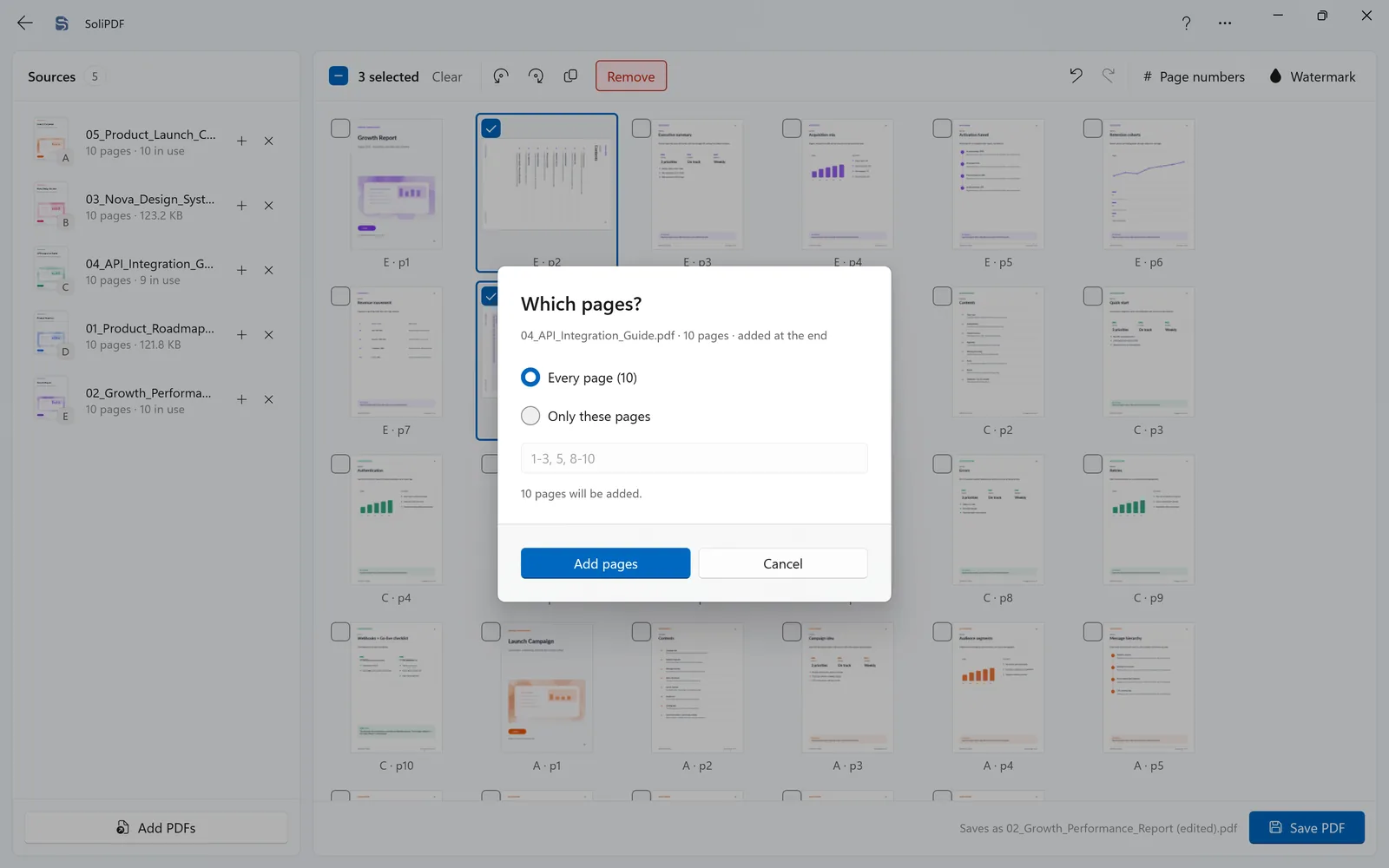Add pages from 05_Product_Launch source
Image resolution: width=1389 pixels, height=868 pixels.
tap(241, 141)
